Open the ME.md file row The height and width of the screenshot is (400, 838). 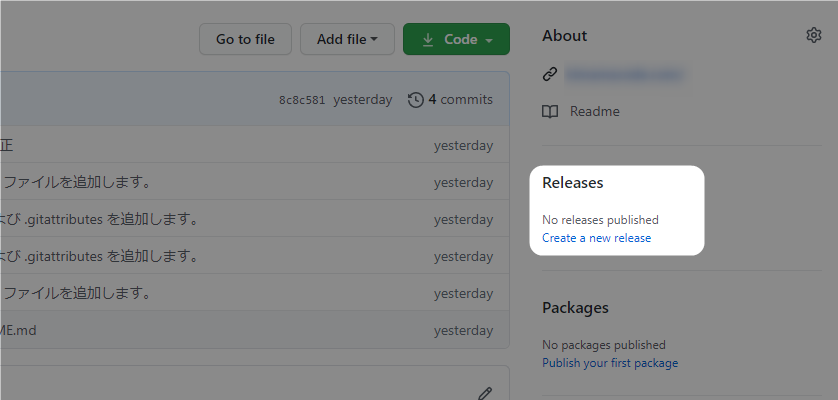coord(18,330)
